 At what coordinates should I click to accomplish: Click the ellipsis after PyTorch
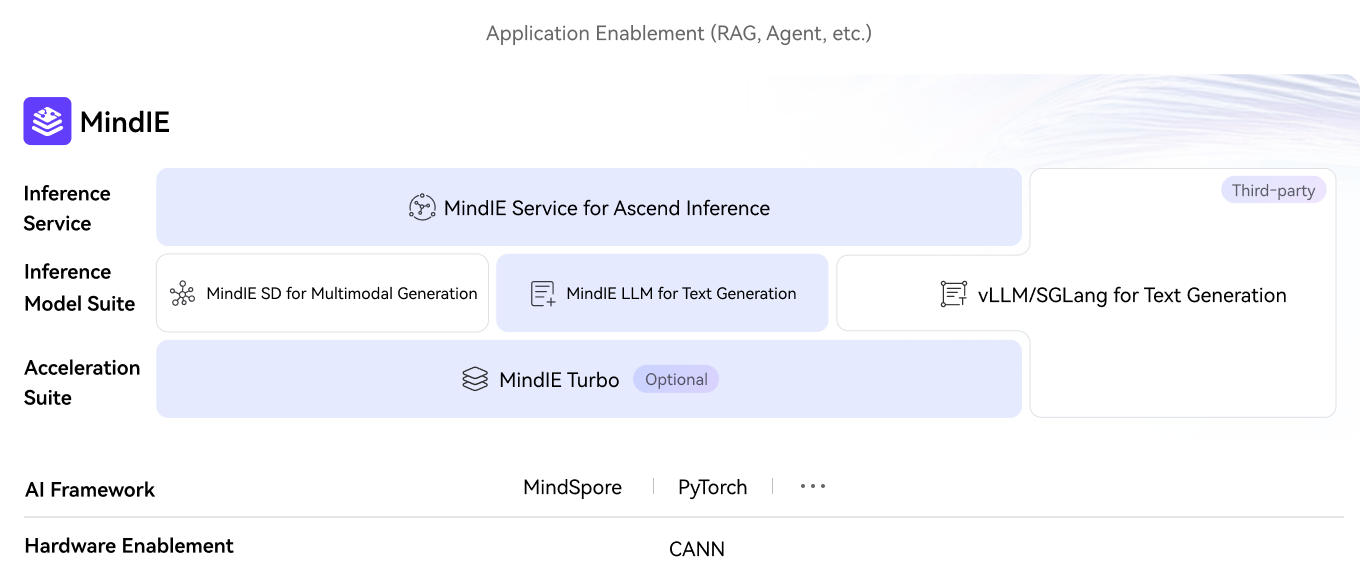(x=812, y=487)
